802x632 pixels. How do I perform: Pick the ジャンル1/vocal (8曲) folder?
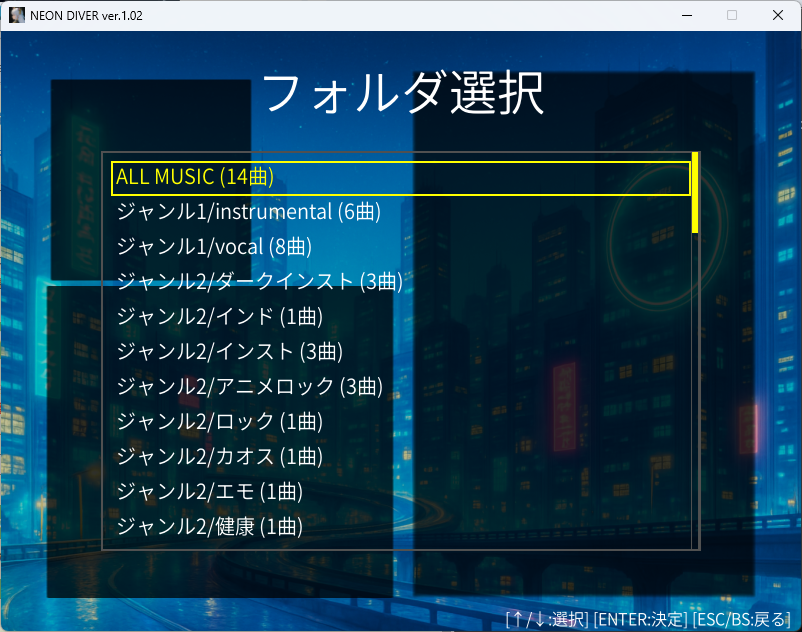pos(214,246)
